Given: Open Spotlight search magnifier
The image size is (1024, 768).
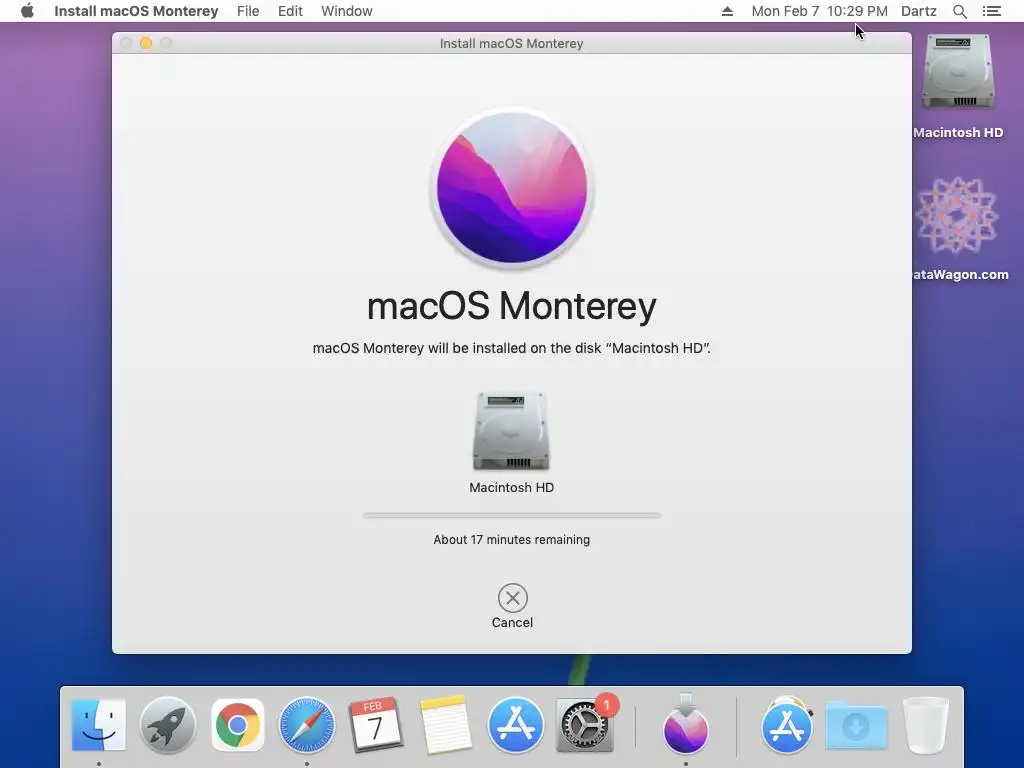Looking at the screenshot, I should pyautogui.click(x=959, y=11).
